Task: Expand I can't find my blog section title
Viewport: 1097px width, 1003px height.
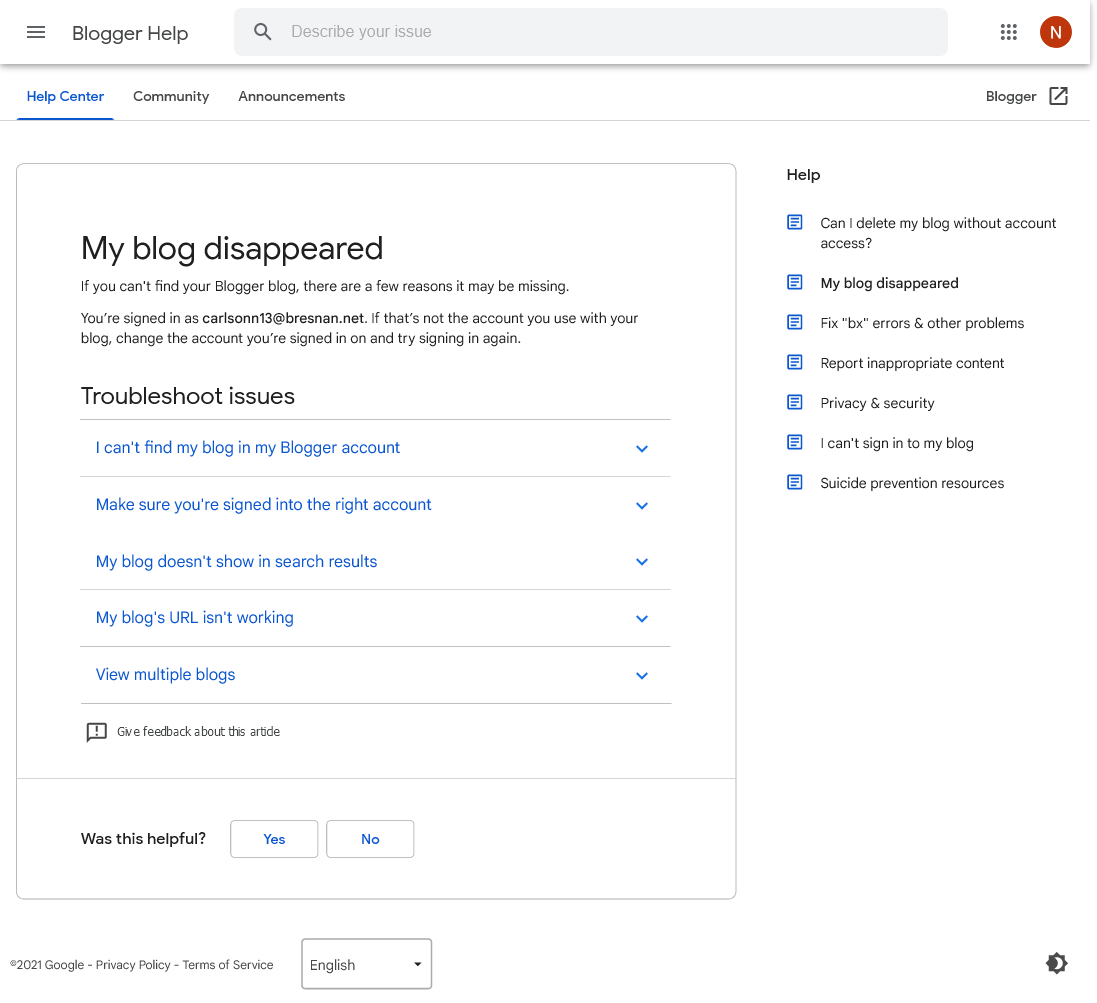Action: 248,448
